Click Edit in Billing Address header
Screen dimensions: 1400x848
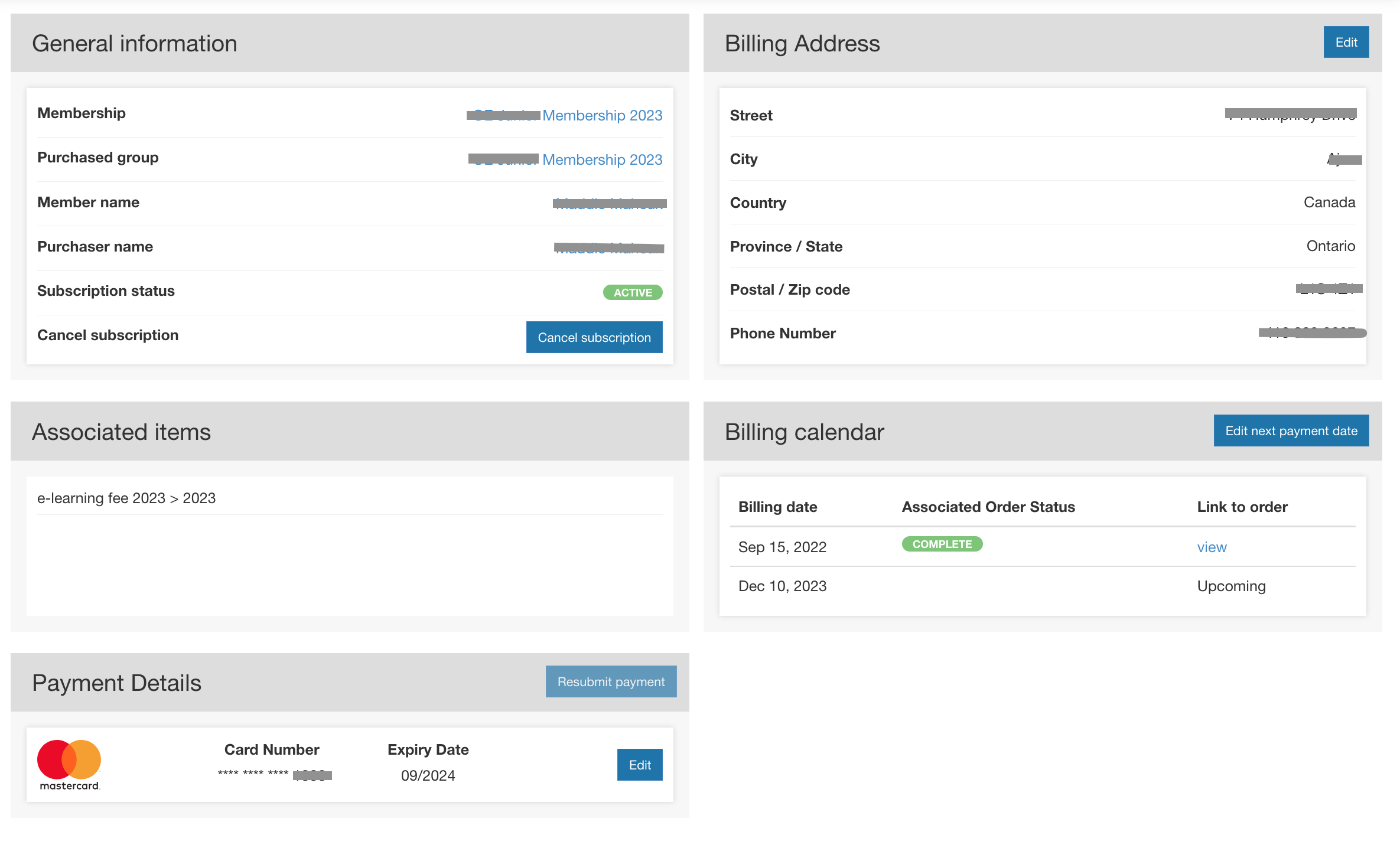[1346, 43]
